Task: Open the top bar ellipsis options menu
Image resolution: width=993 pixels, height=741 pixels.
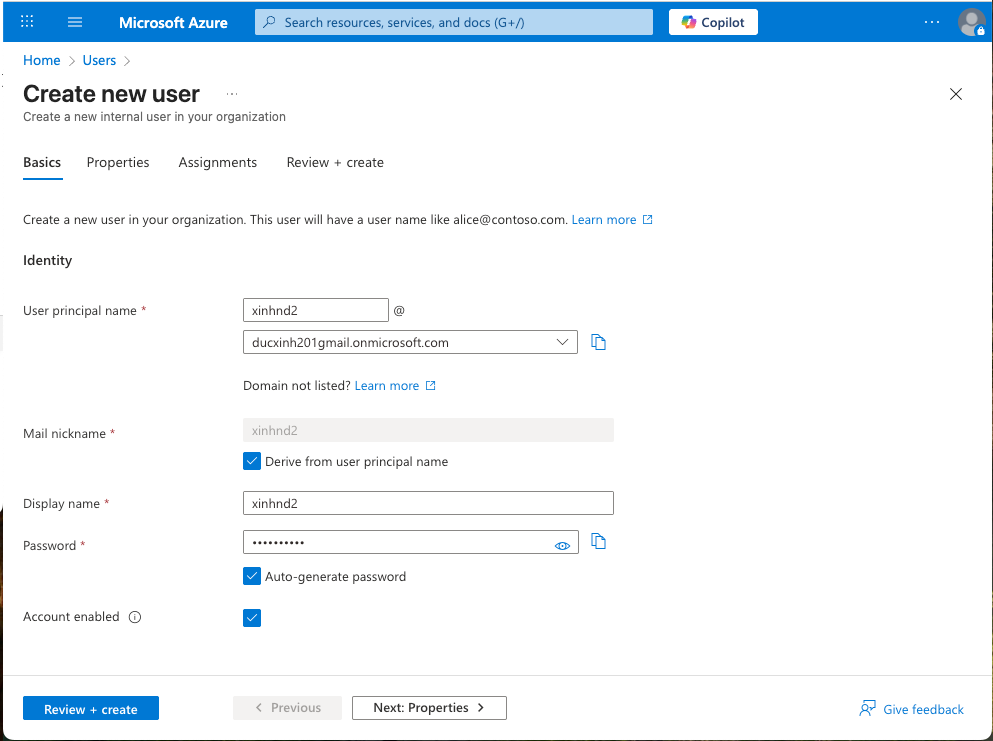Action: pyautogui.click(x=931, y=21)
